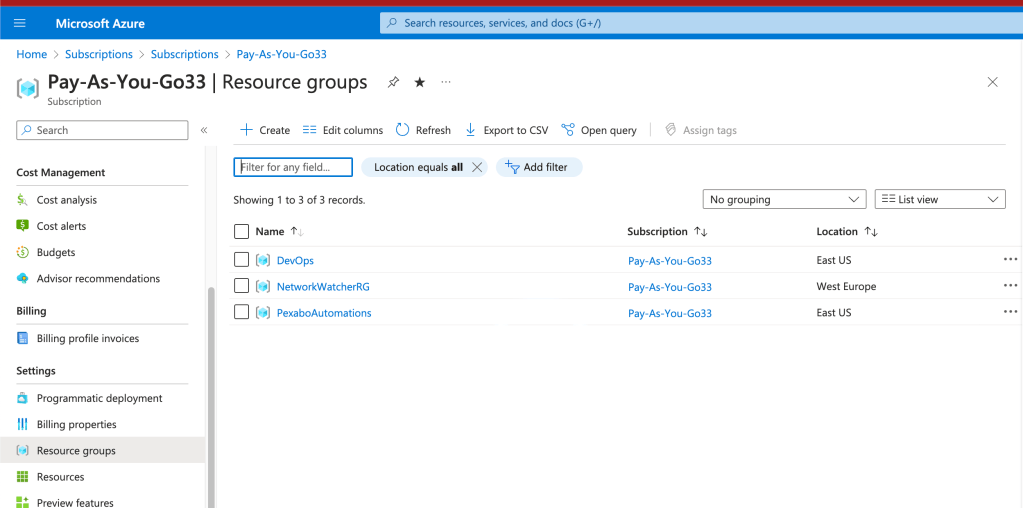Select the NetworkWatcherRG row checkbox

coord(241,286)
